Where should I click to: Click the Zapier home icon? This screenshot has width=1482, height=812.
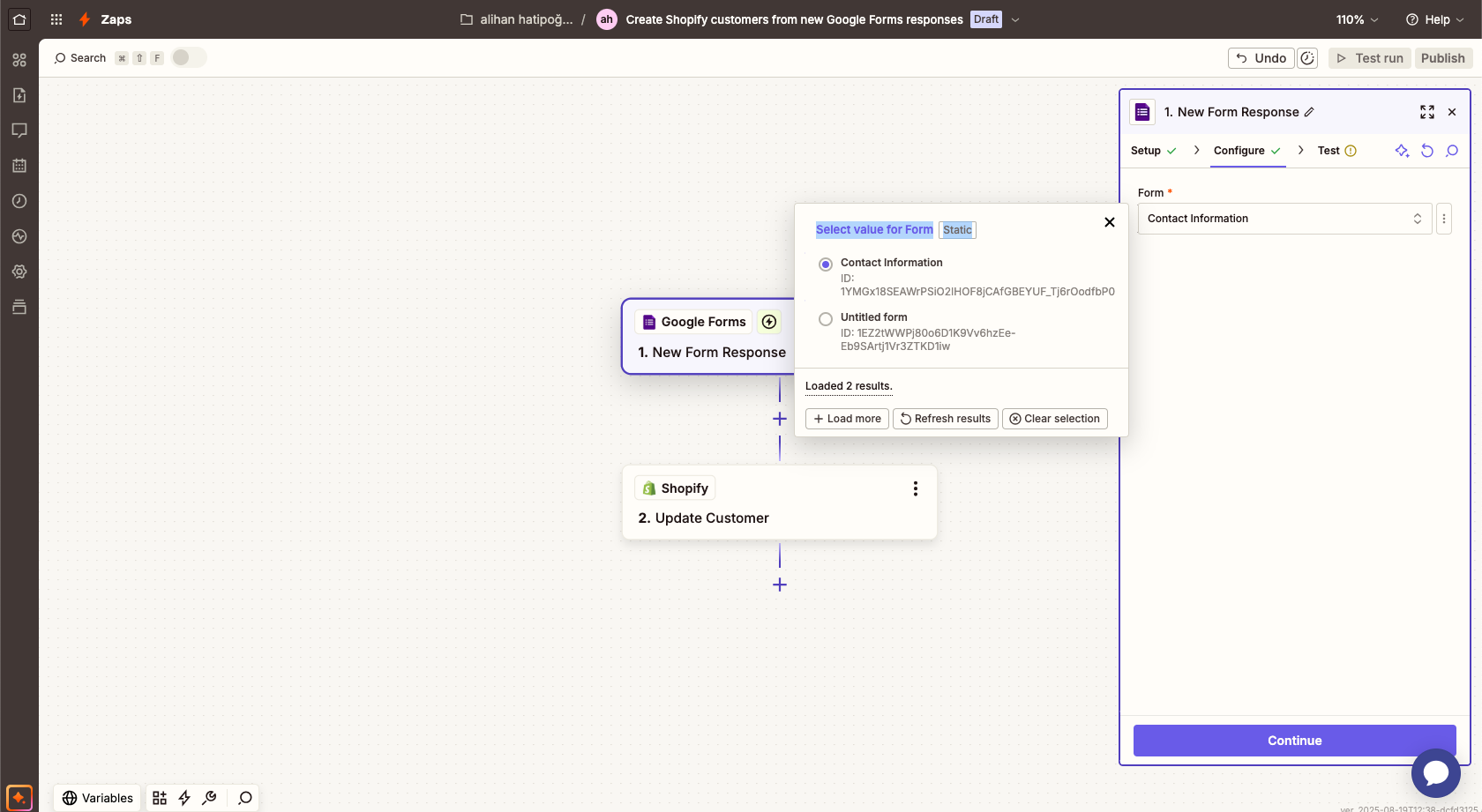(x=19, y=19)
